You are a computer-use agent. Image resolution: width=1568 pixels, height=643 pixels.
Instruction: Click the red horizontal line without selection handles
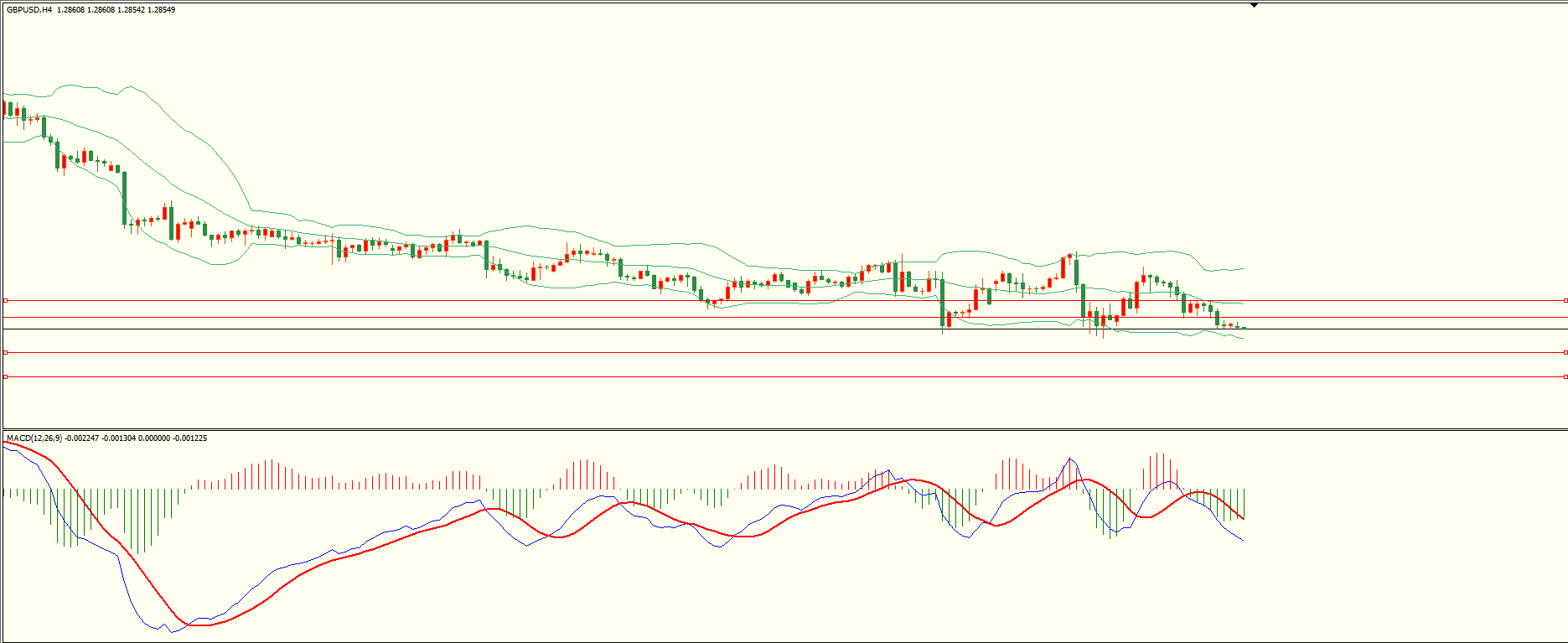784,318
